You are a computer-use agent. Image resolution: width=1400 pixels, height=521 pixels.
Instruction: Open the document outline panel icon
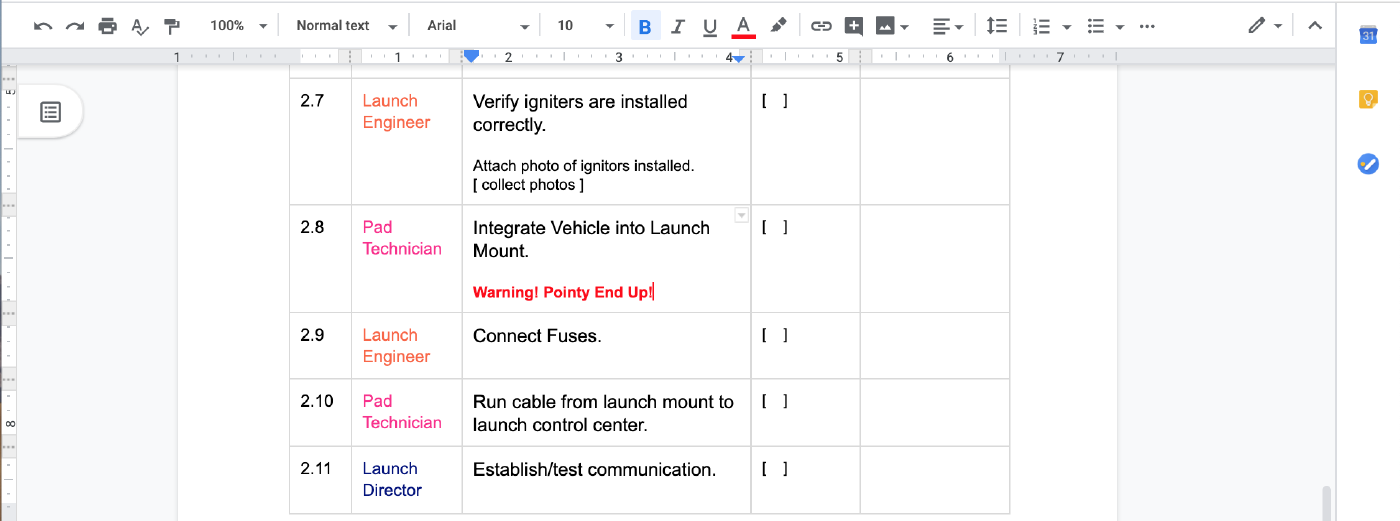point(51,112)
